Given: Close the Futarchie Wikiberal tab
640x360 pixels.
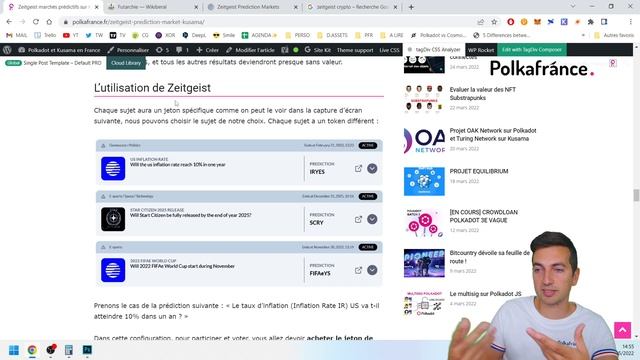Looking at the screenshot, I should point(196,7).
